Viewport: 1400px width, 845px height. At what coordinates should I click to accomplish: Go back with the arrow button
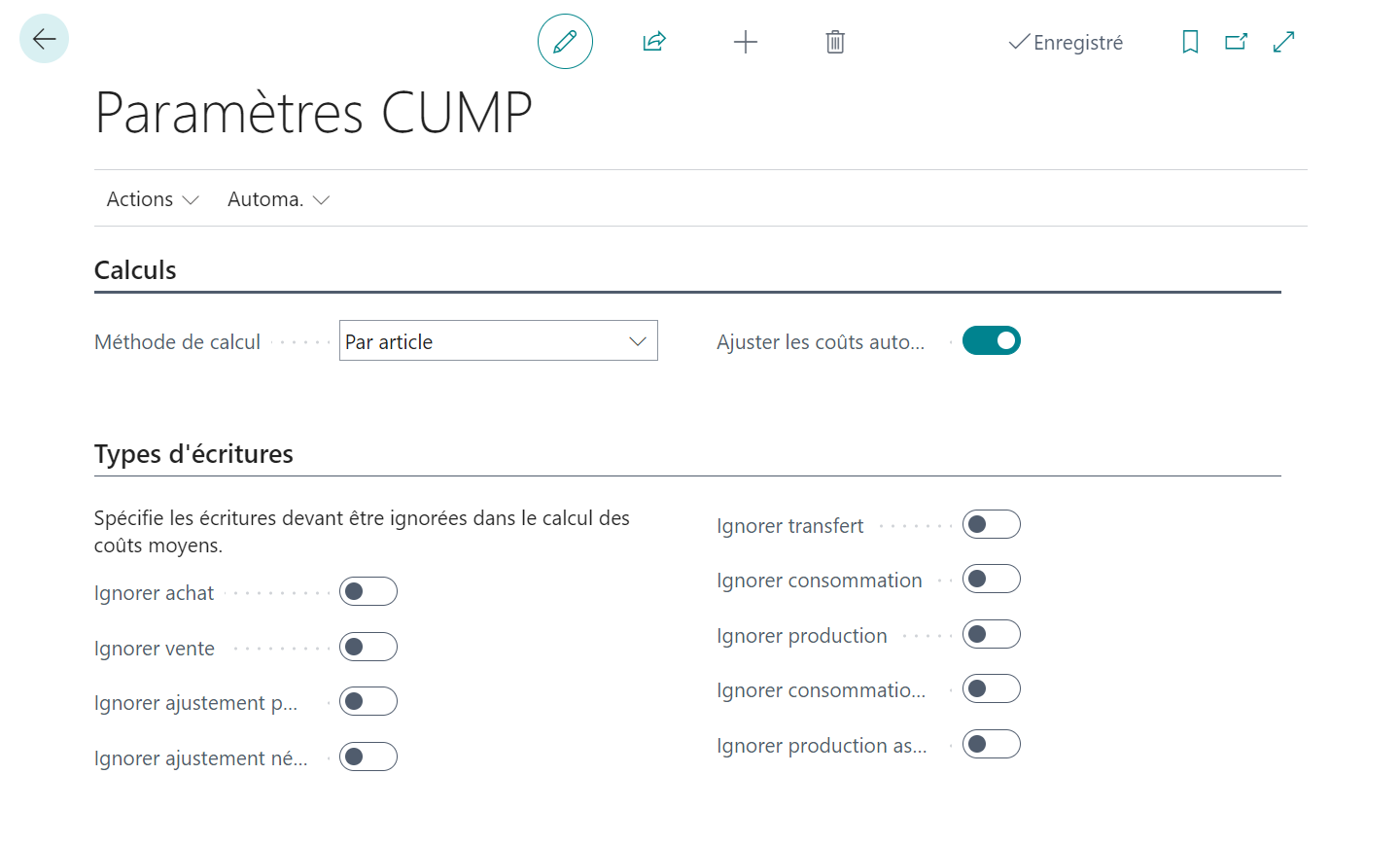[44, 39]
